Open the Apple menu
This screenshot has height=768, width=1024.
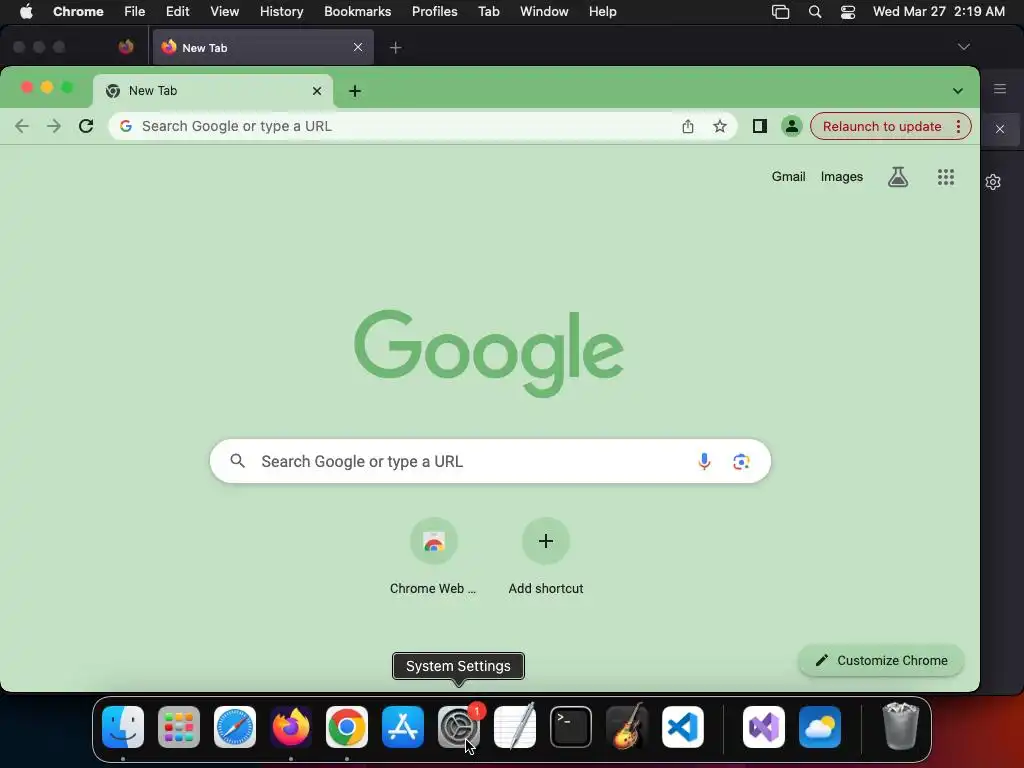point(26,11)
